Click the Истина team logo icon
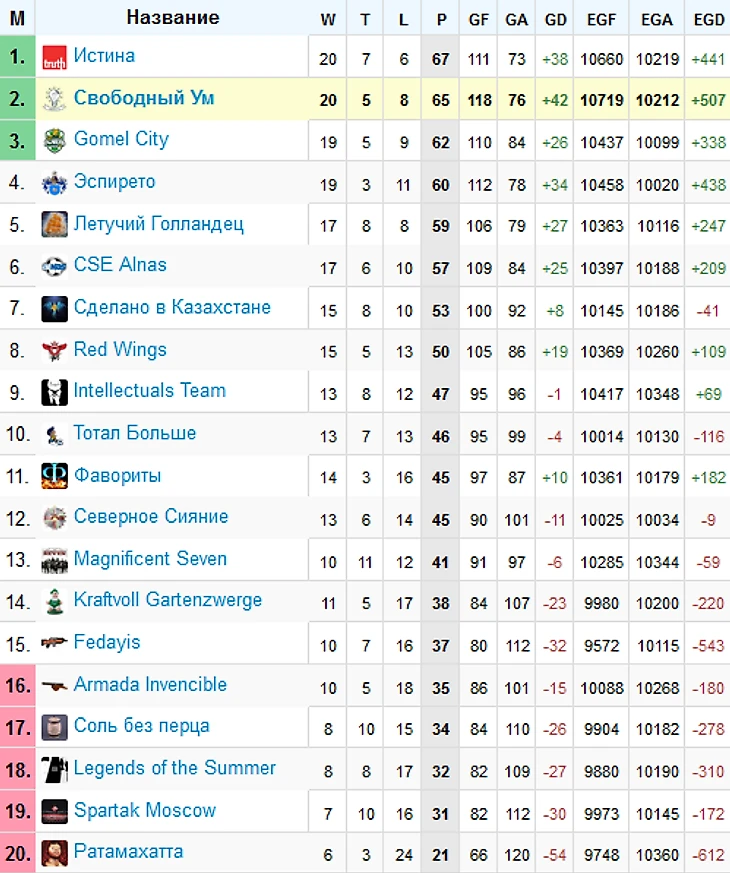The width and height of the screenshot is (730, 873). point(55,59)
